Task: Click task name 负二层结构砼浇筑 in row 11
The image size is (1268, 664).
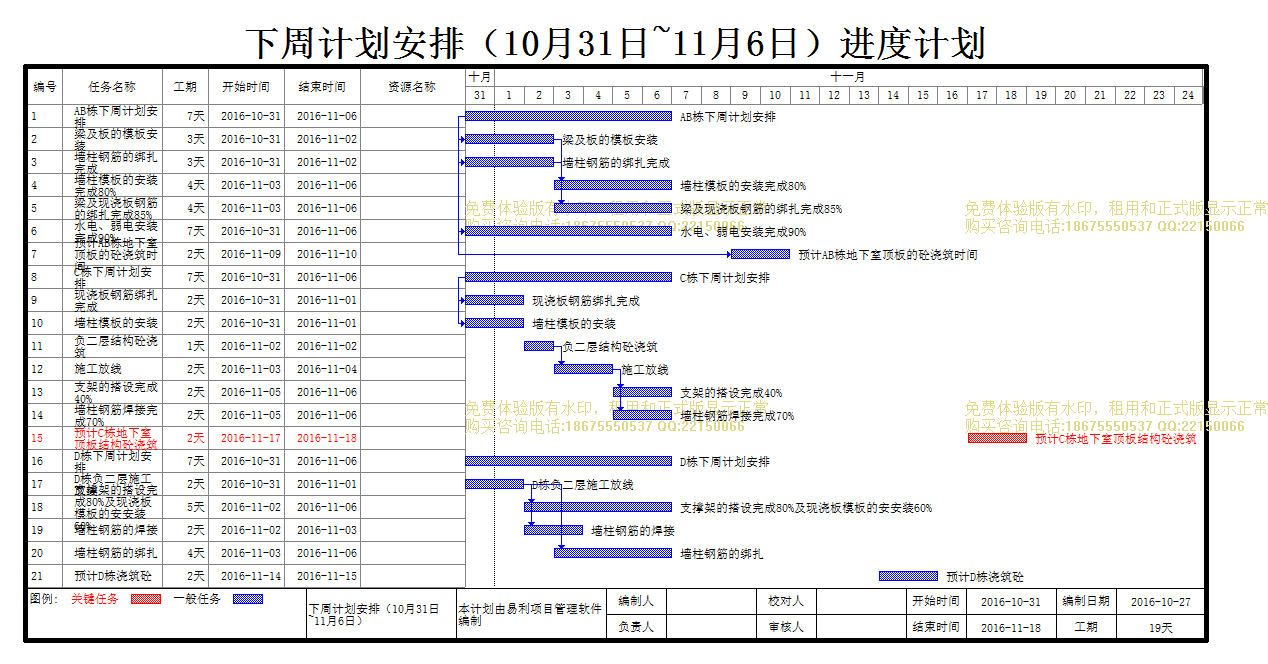Action: coord(115,346)
